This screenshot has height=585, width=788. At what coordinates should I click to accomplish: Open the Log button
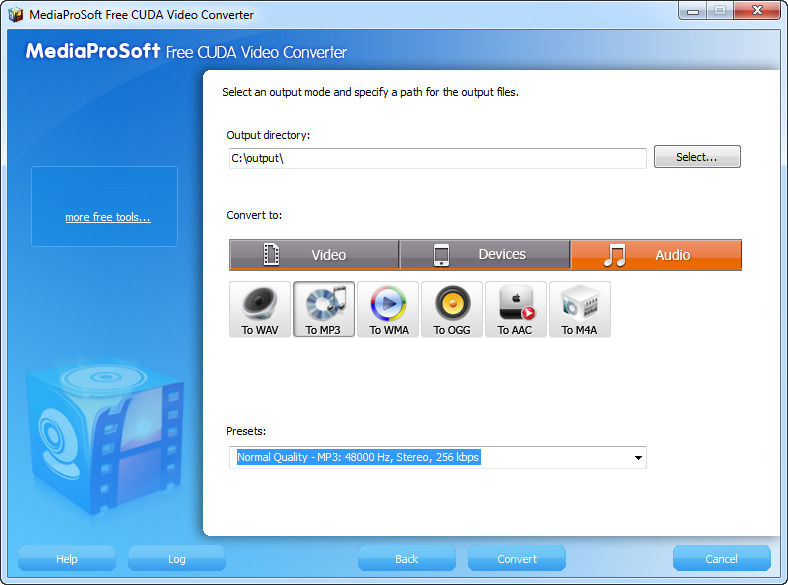[x=177, y=559]
